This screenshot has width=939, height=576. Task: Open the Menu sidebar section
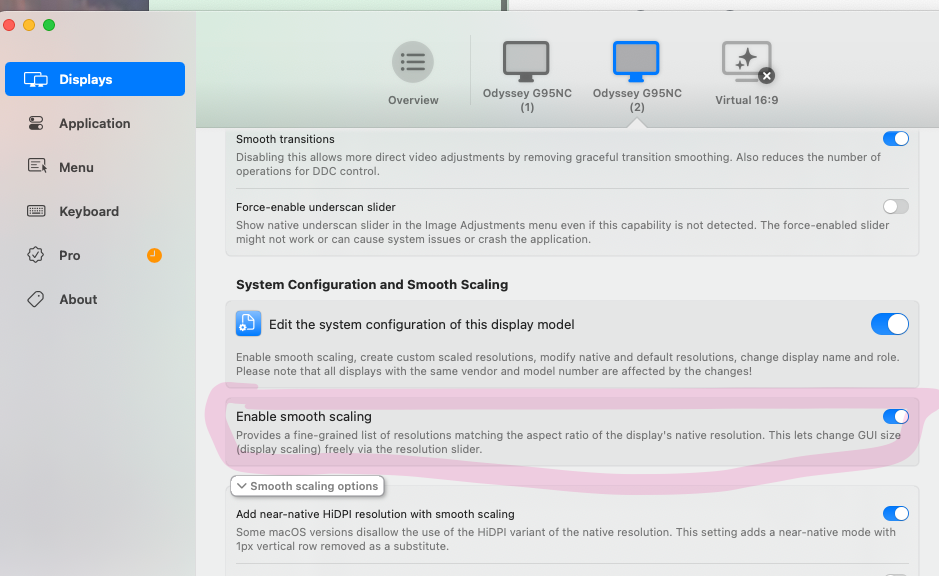(x=95, y=167)
